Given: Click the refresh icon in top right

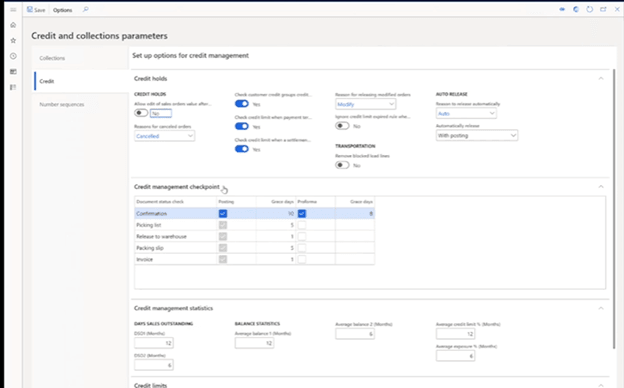Looking at the screenshot, I should tap(589, 9).
